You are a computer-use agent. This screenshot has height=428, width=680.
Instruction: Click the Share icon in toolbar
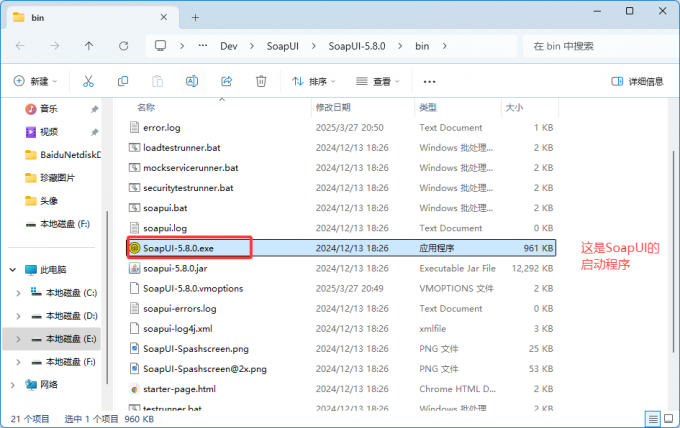(226, 81)
